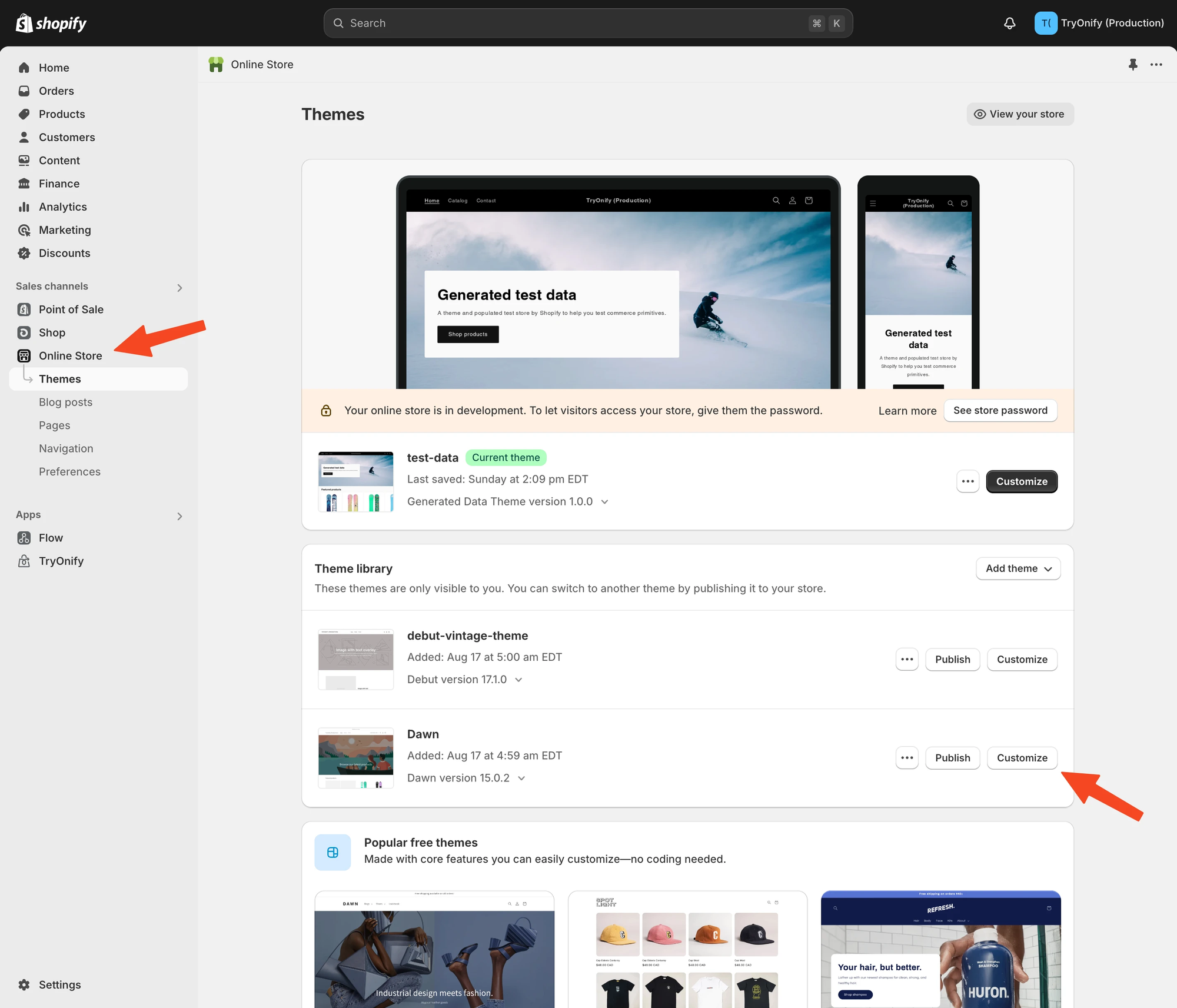
Task: Expand the Apps section
Action: [179, 516]
